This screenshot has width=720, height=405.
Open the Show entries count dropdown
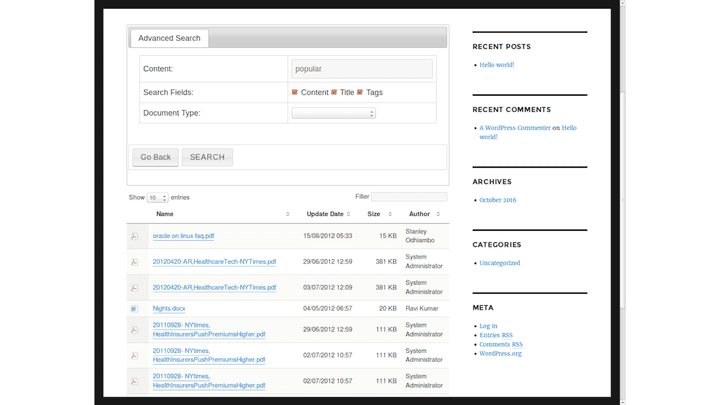(158, 197)
